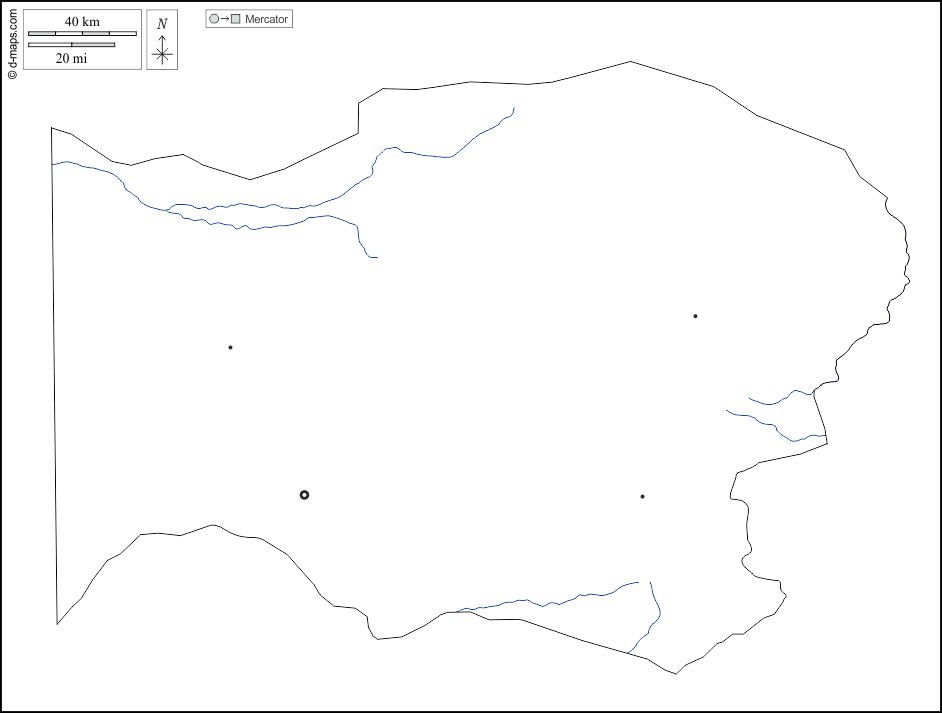The height and width of the screenshot is (713, 942).
Task: Click the kilometer scale bar
Action: [82, 34]
